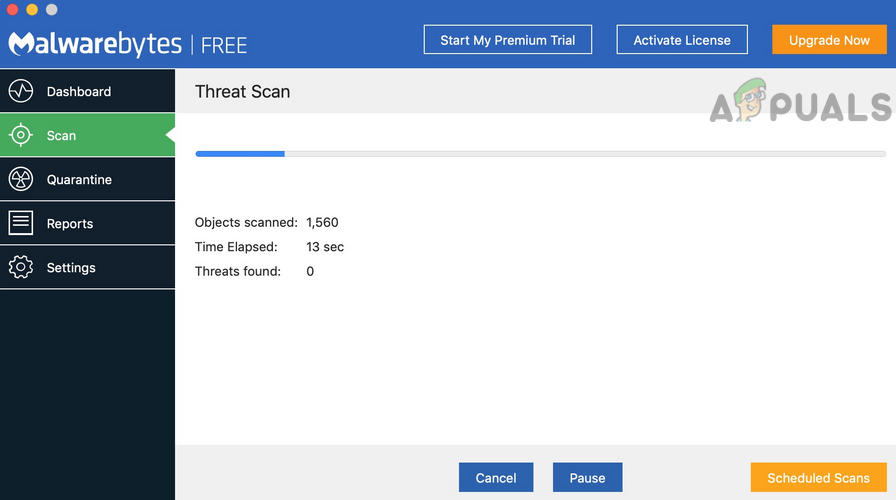Click the Scan target icon
Screen dimensions: 896x500
pos(21,135)
